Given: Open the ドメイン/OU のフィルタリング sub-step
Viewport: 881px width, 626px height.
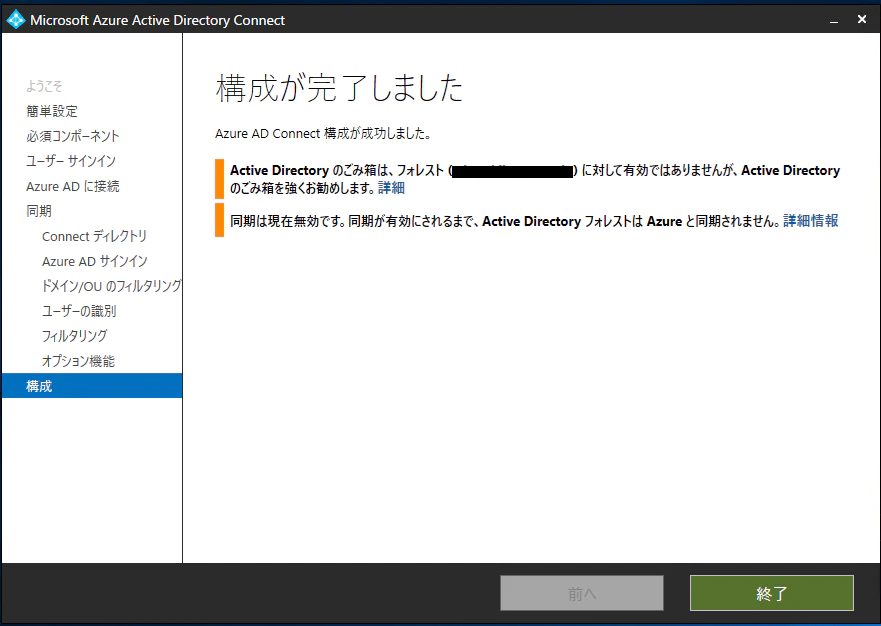Looking at the screenshot, I should click(111, 286).
